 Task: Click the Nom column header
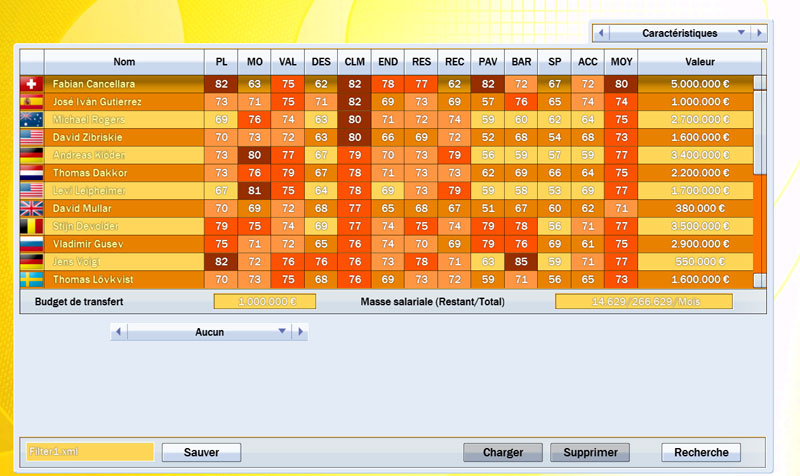tap(124, 62)
